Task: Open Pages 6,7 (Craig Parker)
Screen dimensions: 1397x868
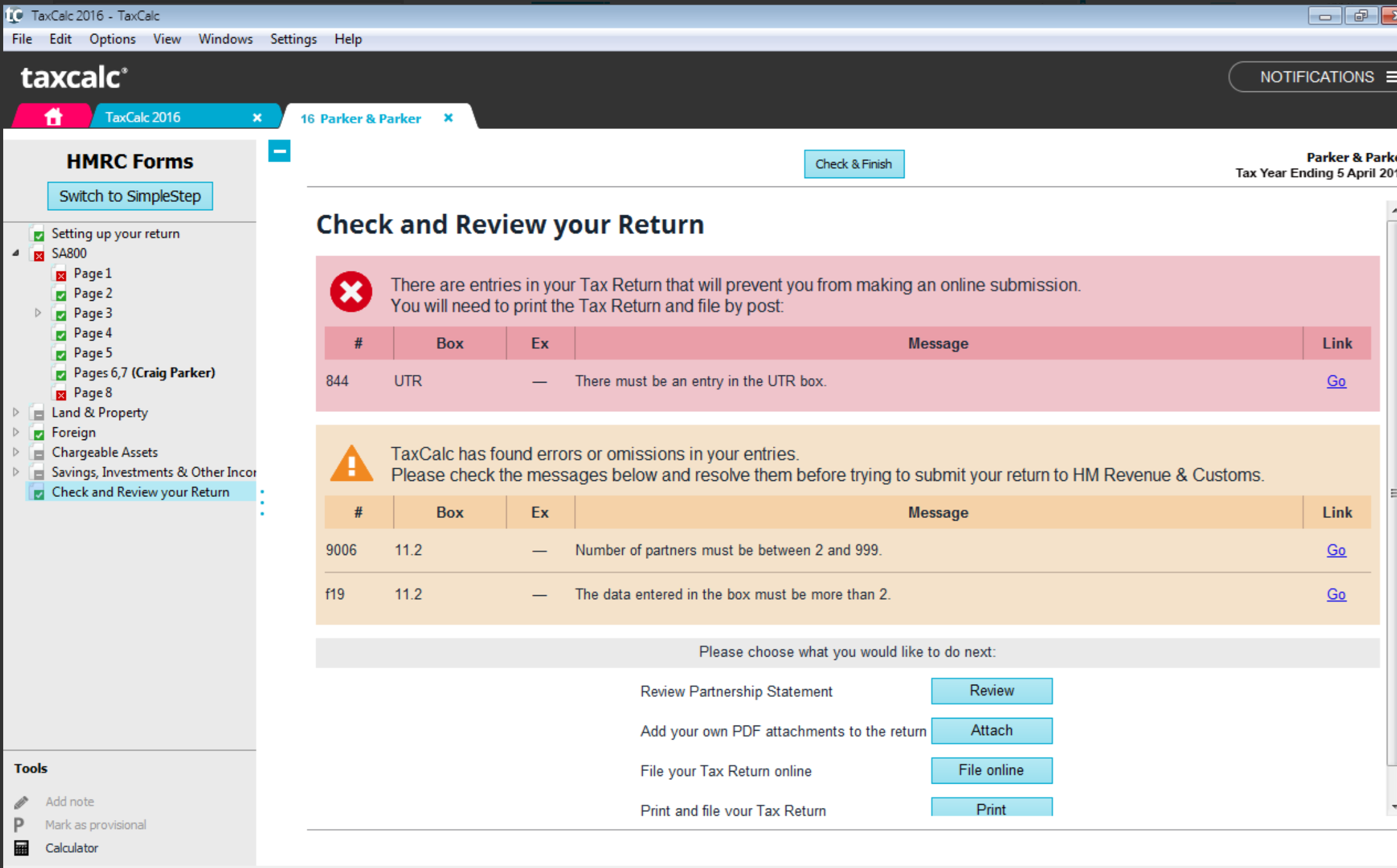Action: pos(144,373)
